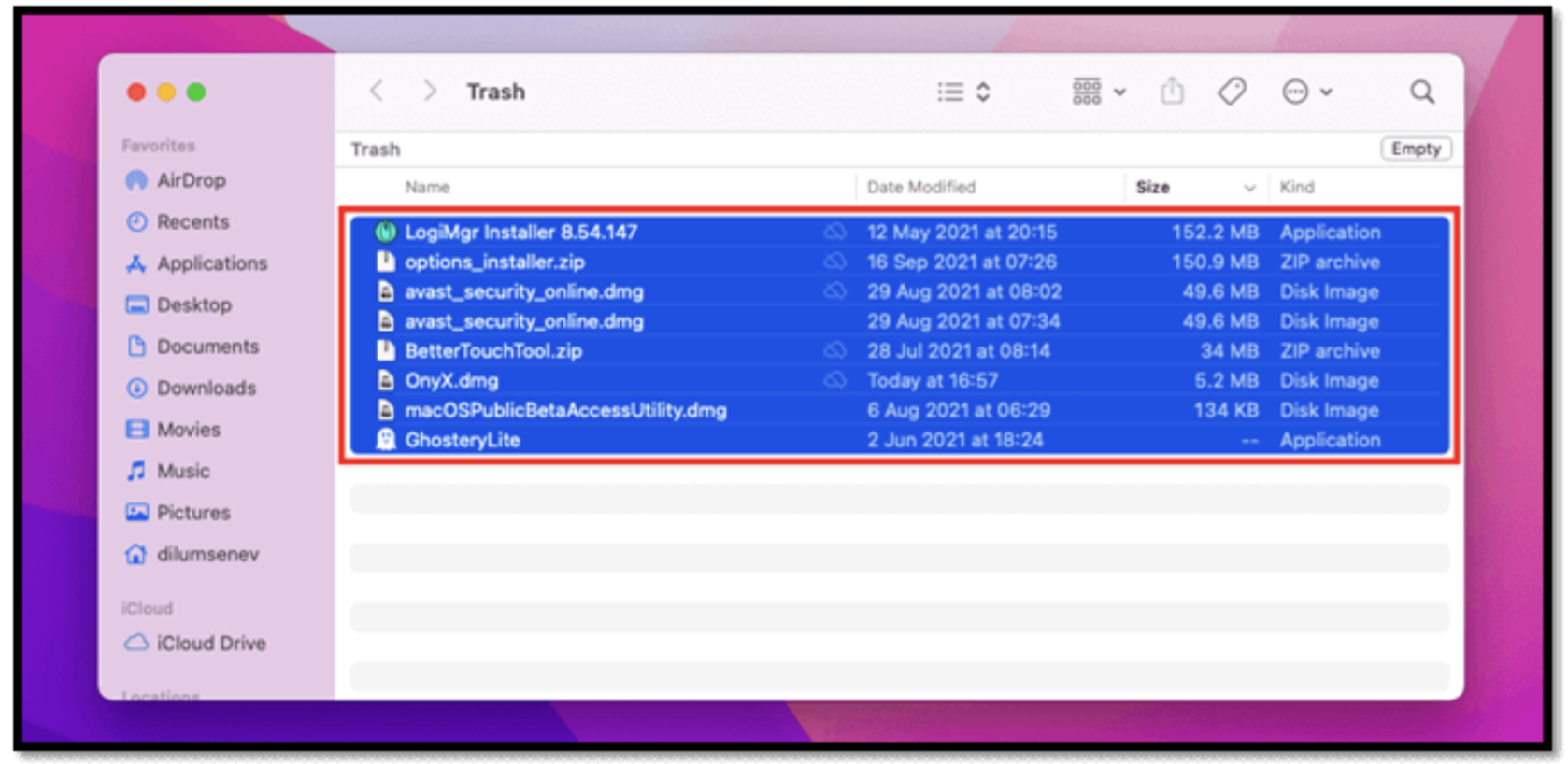
Task: Click the Forward navigation arrow
Action: click(x=429, y=92)
